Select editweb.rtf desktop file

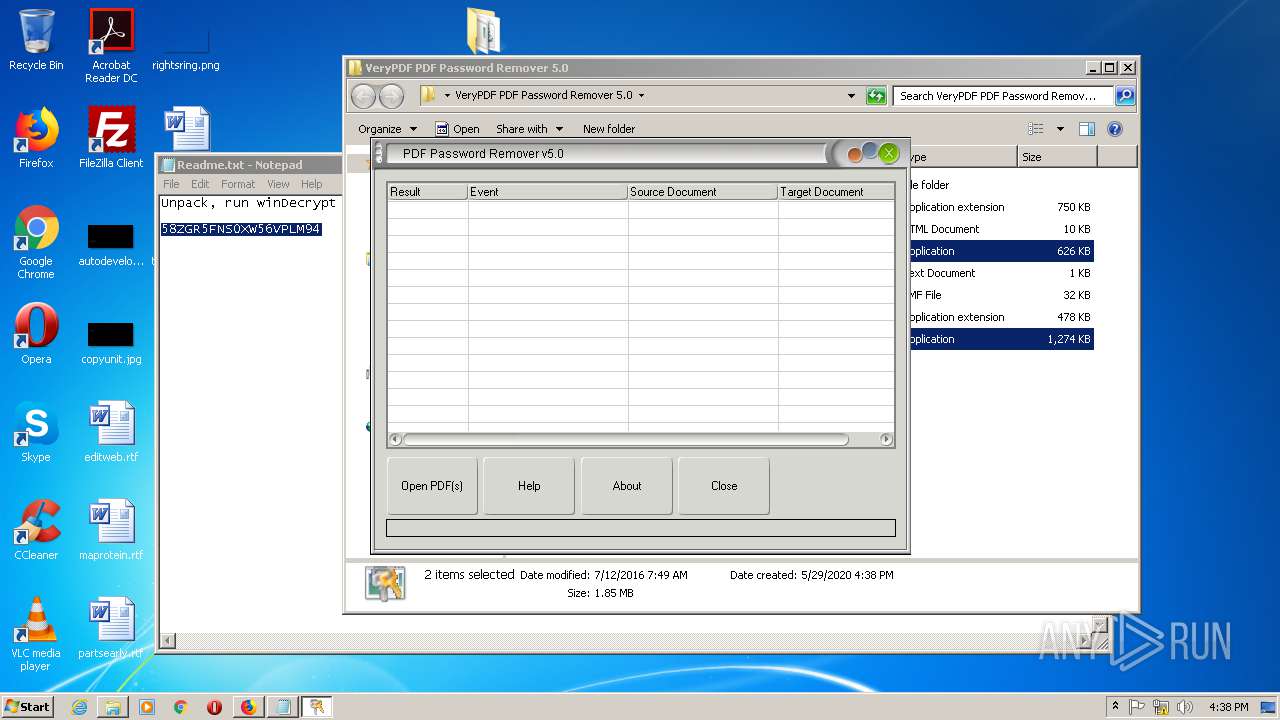pyautogui.click(x=111, y=432)
